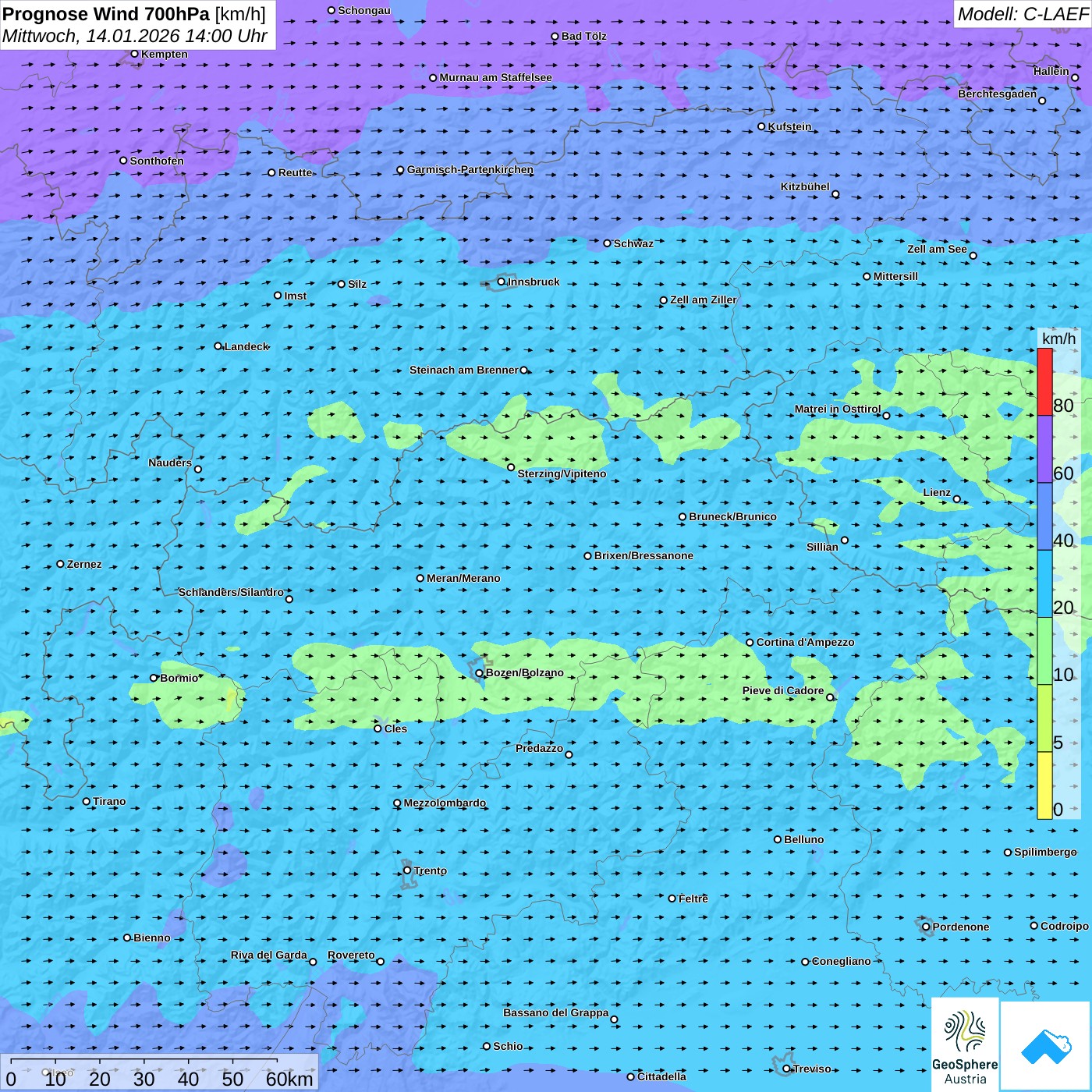Click the 'km/h' legend heading
The height and width of the screenshot is (1092, 1092).
coord(1059,339)
